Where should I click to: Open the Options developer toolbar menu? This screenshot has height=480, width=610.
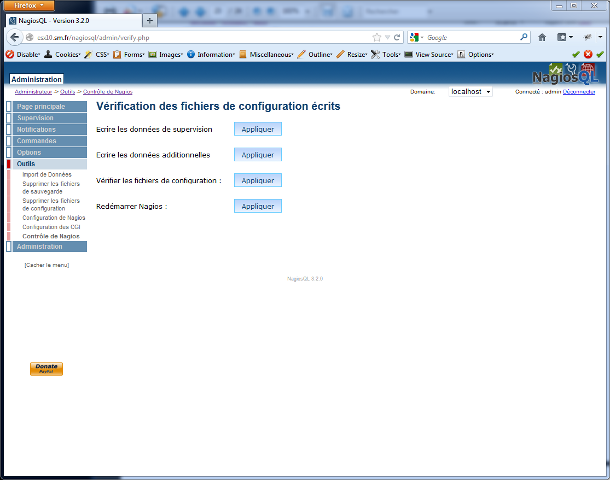475,54
